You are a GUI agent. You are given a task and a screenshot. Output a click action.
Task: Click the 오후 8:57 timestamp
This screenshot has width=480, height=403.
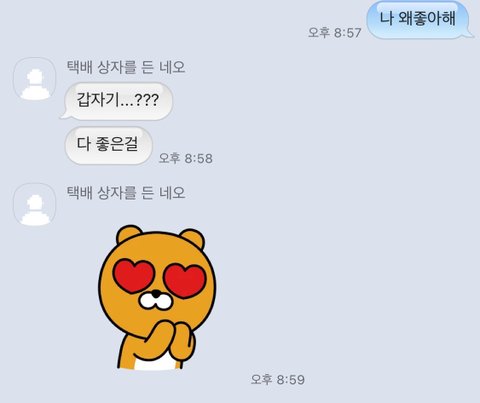pos(335,33)
